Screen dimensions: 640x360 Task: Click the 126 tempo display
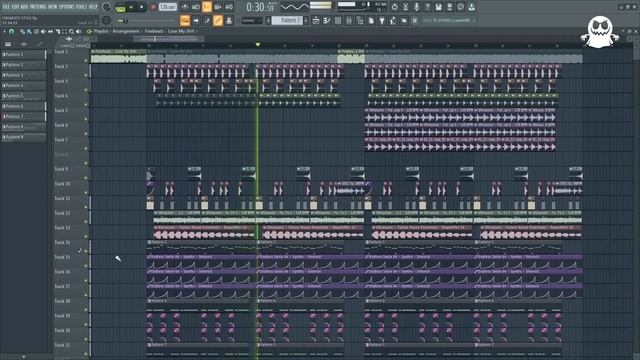click(168, 7)
